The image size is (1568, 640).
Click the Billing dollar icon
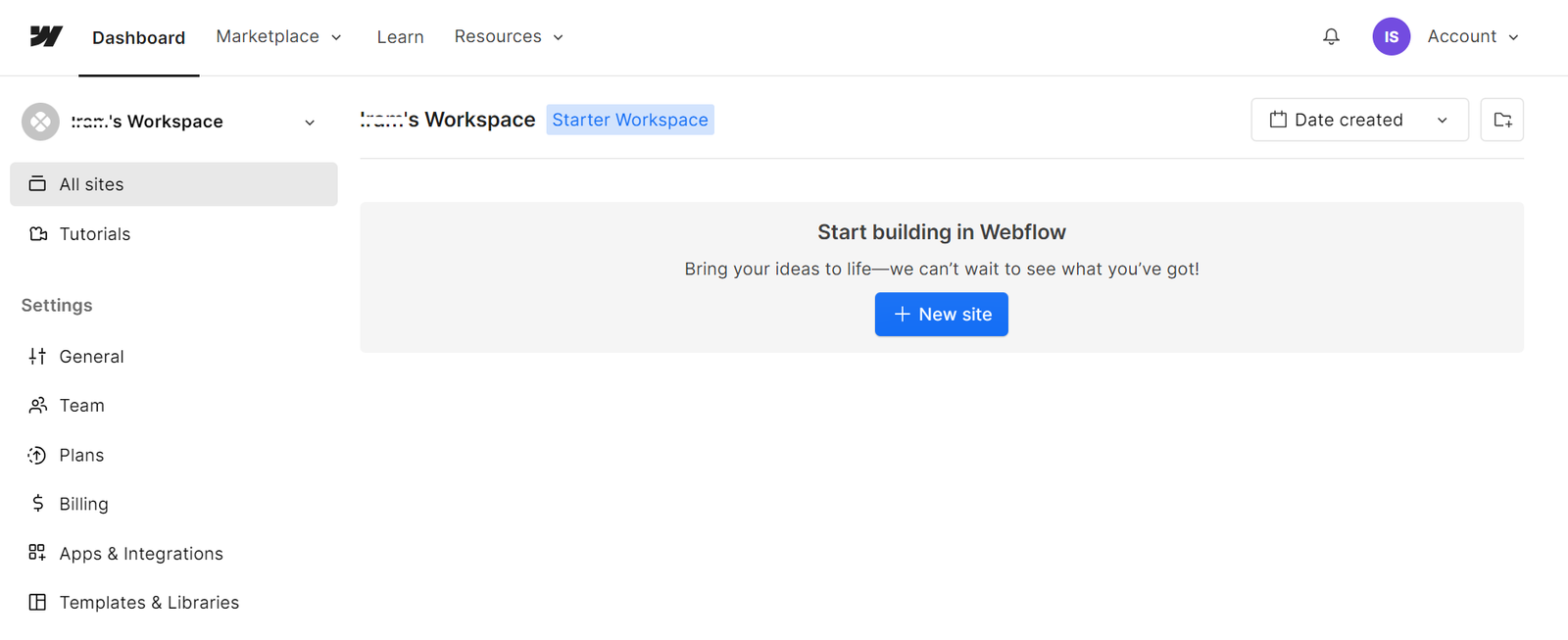click(37, 503)
